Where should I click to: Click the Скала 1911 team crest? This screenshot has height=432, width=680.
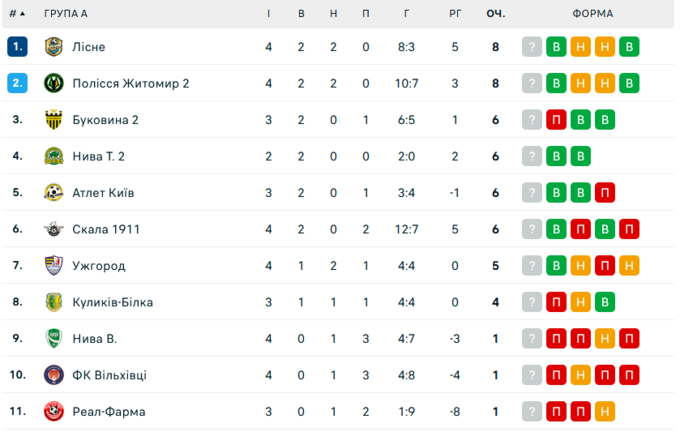tap(53, 229)
